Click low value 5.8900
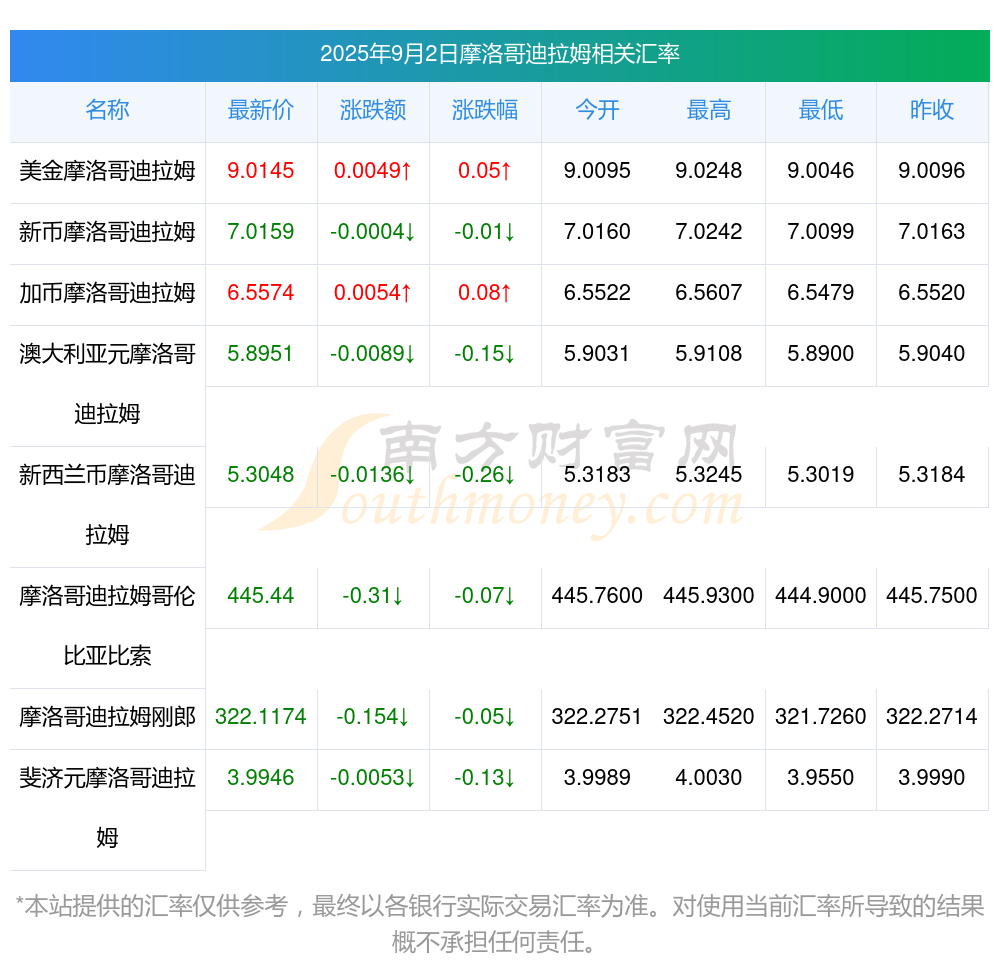1000x973 pixels. [x=821, y=353]
